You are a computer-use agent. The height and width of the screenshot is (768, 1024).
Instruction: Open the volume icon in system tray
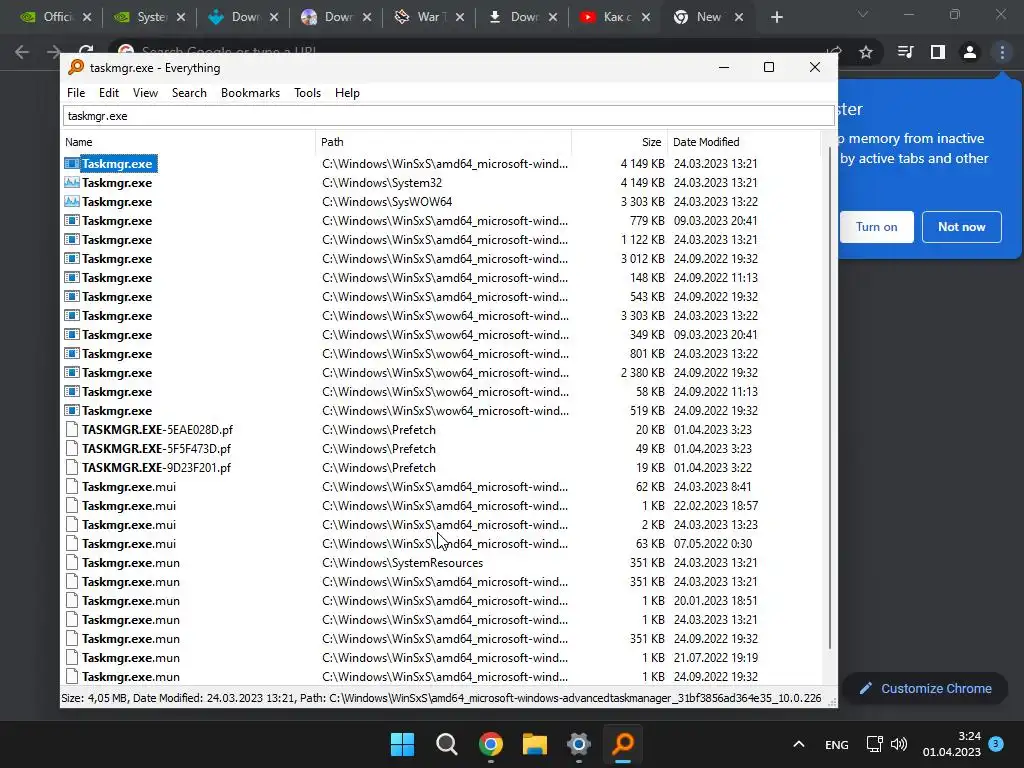point(899,744)
